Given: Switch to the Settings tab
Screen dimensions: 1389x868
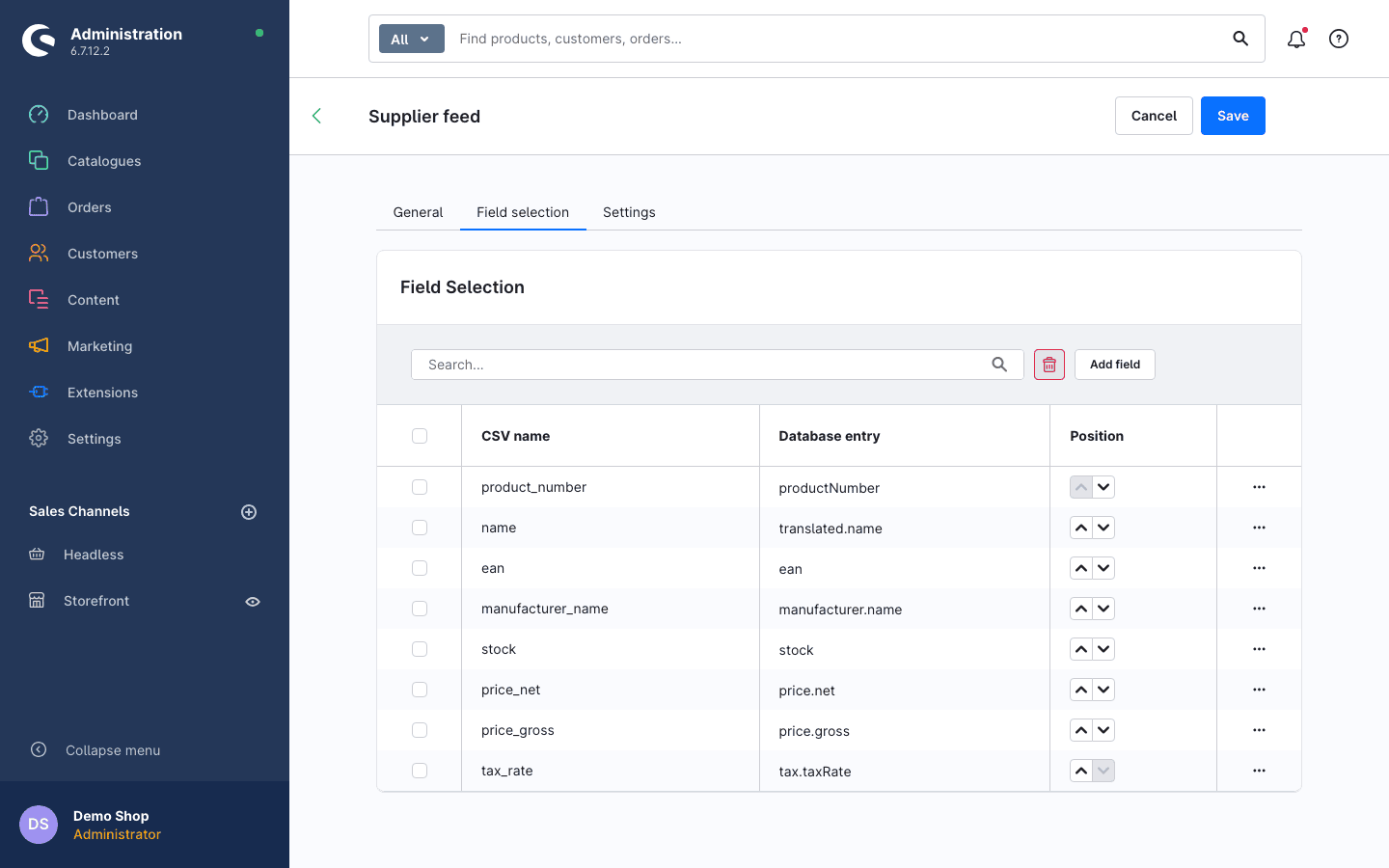Looking at the screenshot, I should click(629, 212).
